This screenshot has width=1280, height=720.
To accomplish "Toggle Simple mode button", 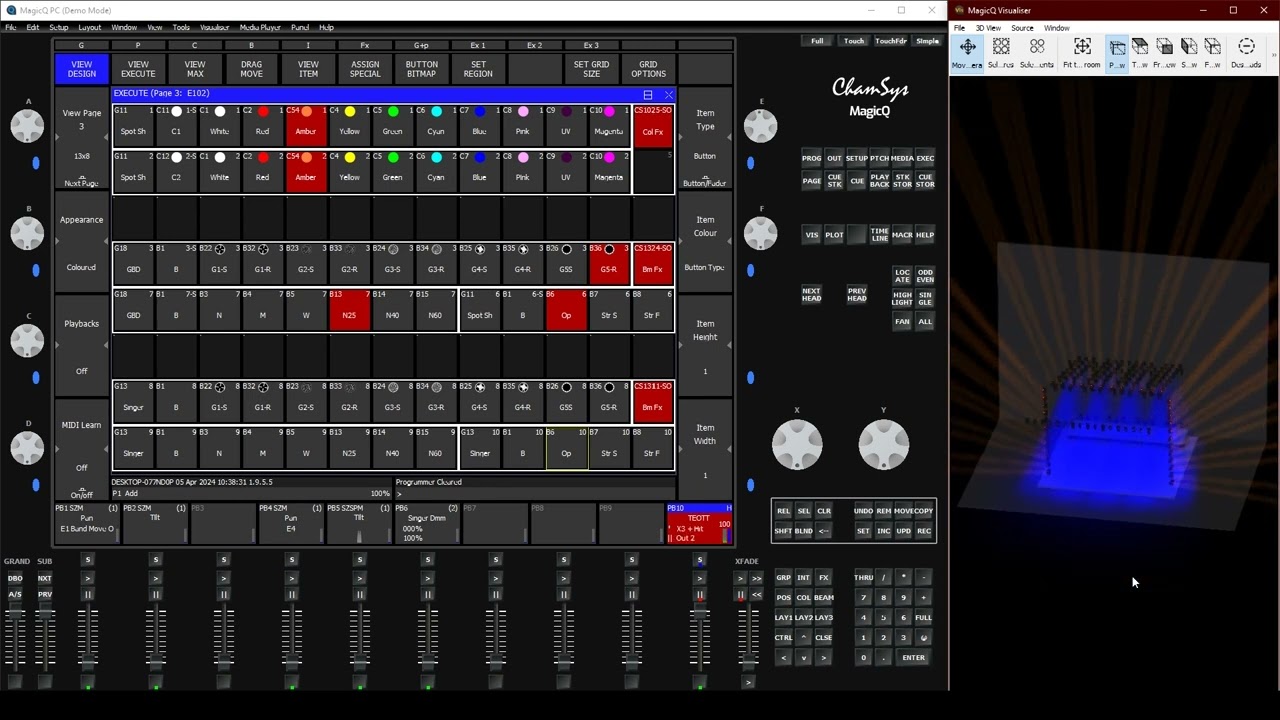I will tap(927, 41).
